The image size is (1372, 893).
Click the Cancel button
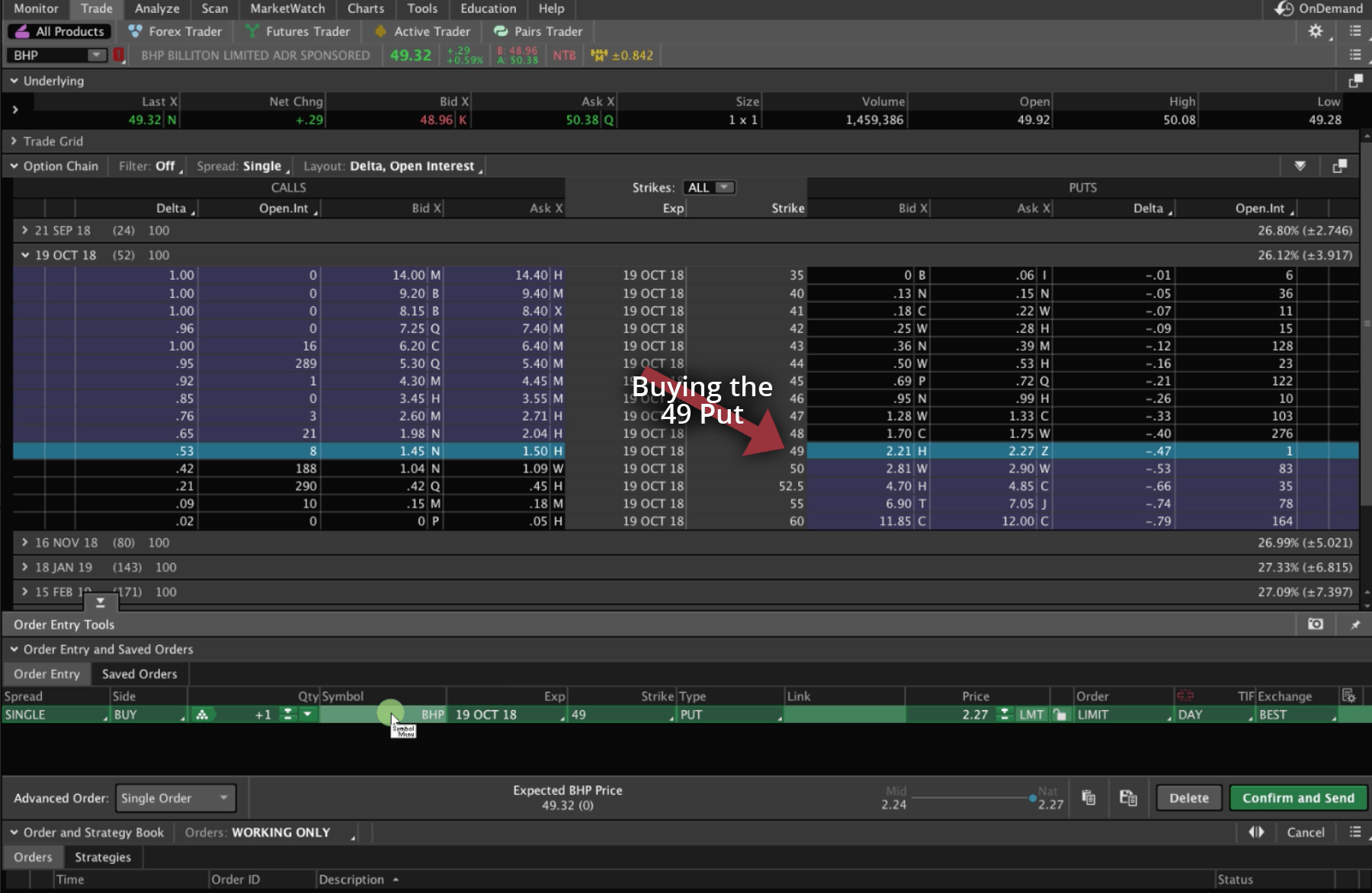pos(1305,832)
